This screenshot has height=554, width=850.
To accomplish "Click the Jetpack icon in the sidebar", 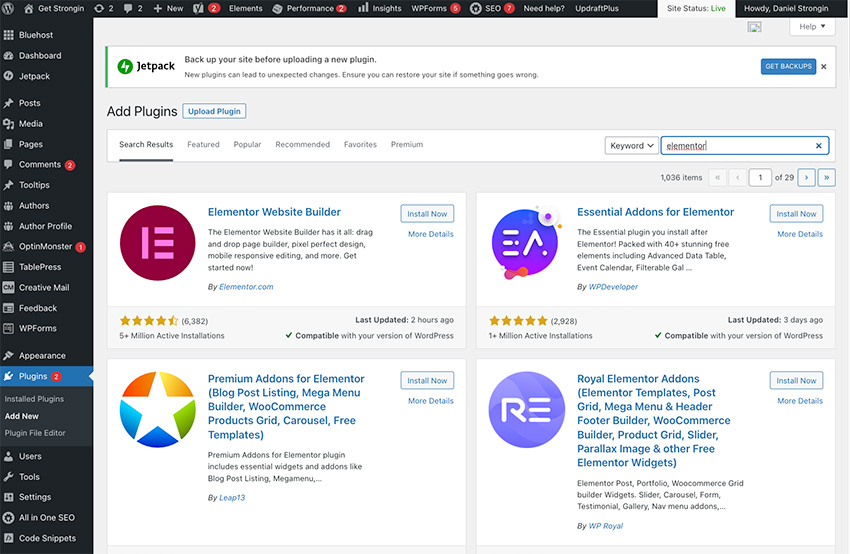I will click(x=9, y=75).
